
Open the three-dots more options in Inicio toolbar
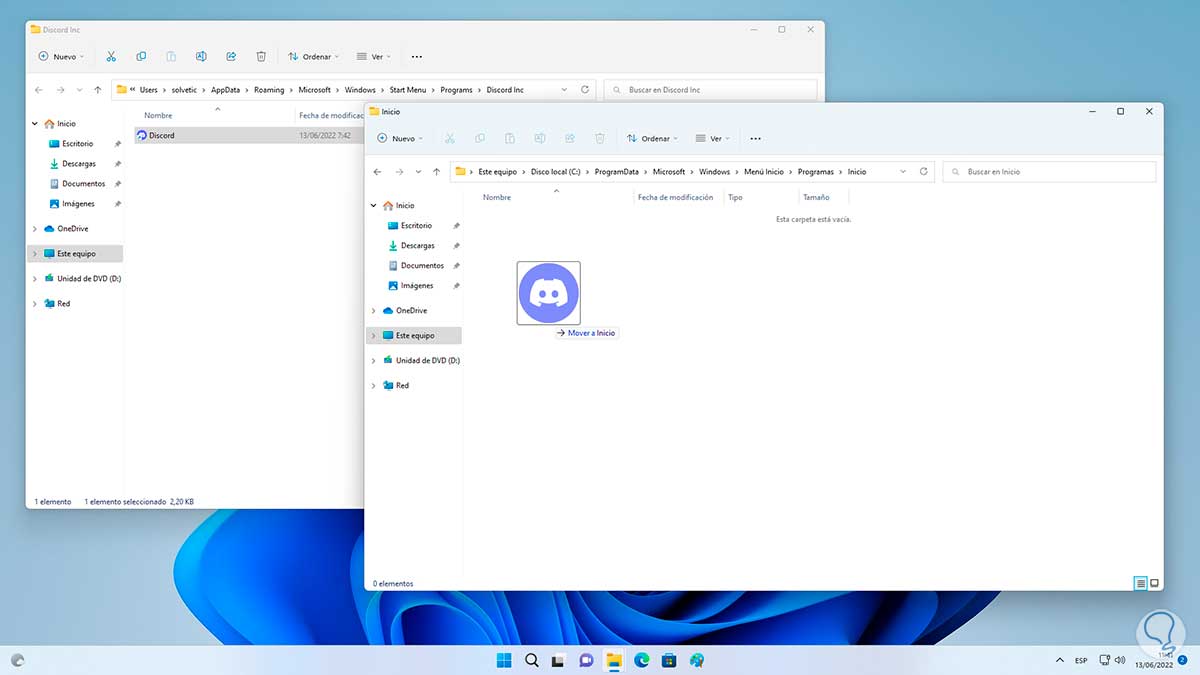(755, 139)
